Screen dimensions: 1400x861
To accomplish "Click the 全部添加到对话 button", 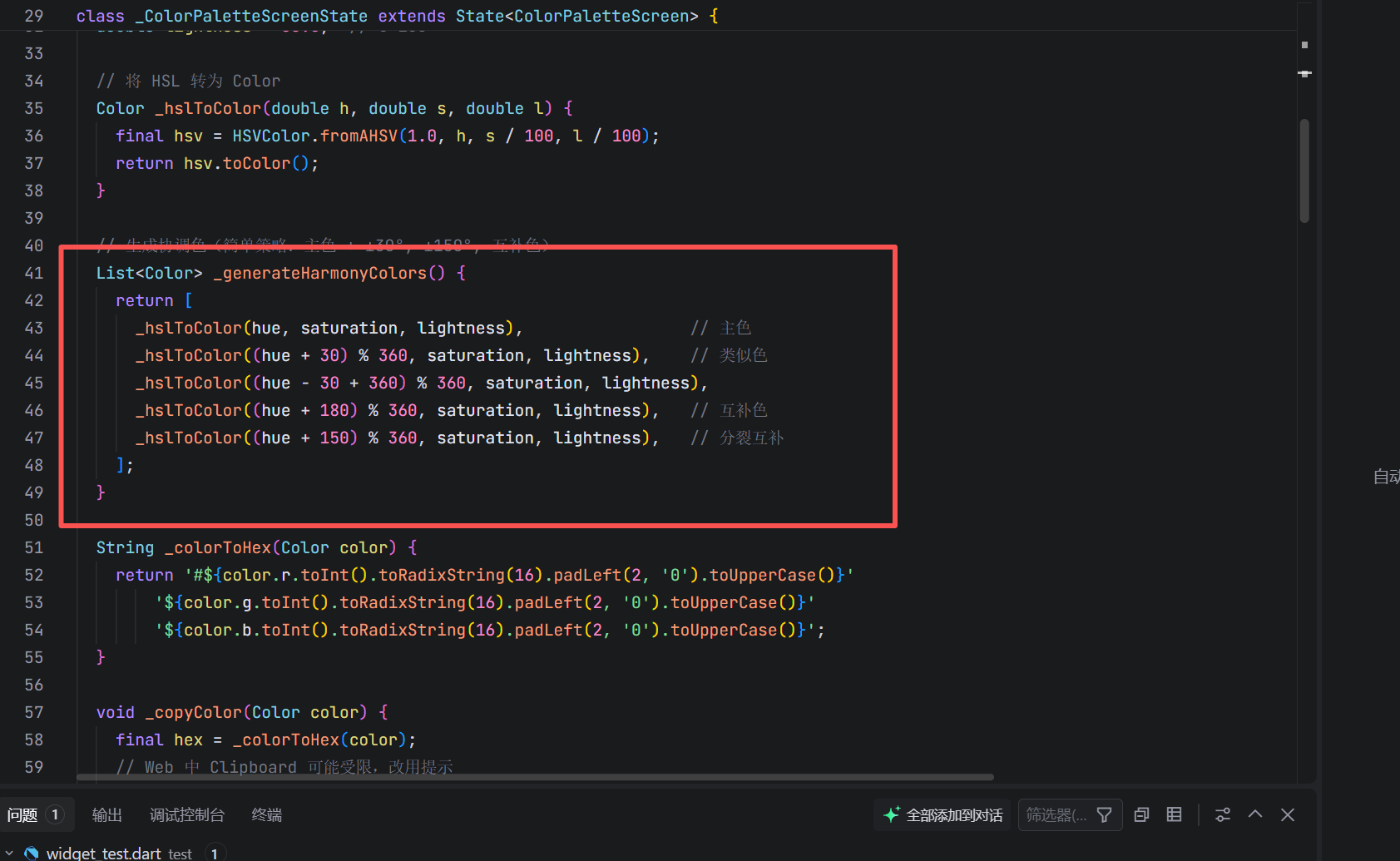I will tap(942, 814).
